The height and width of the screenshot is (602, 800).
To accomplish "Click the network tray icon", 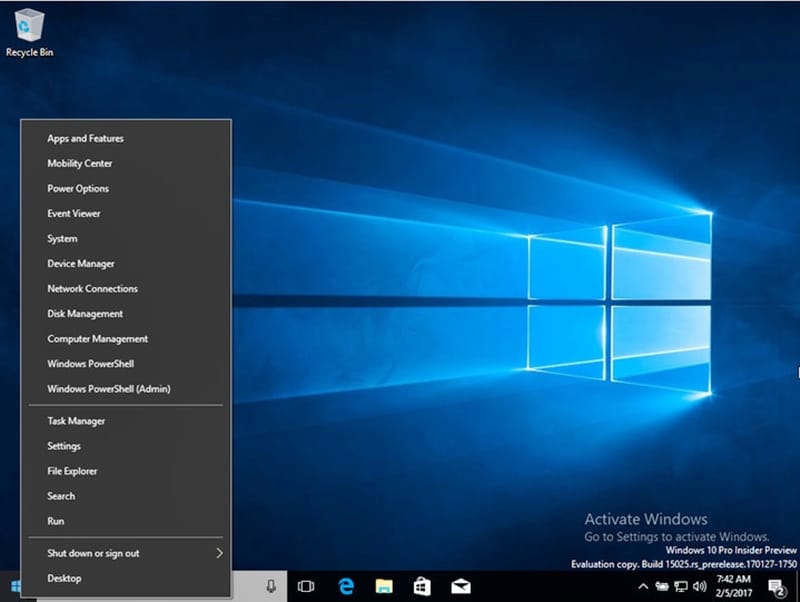I will pos(680,586).
